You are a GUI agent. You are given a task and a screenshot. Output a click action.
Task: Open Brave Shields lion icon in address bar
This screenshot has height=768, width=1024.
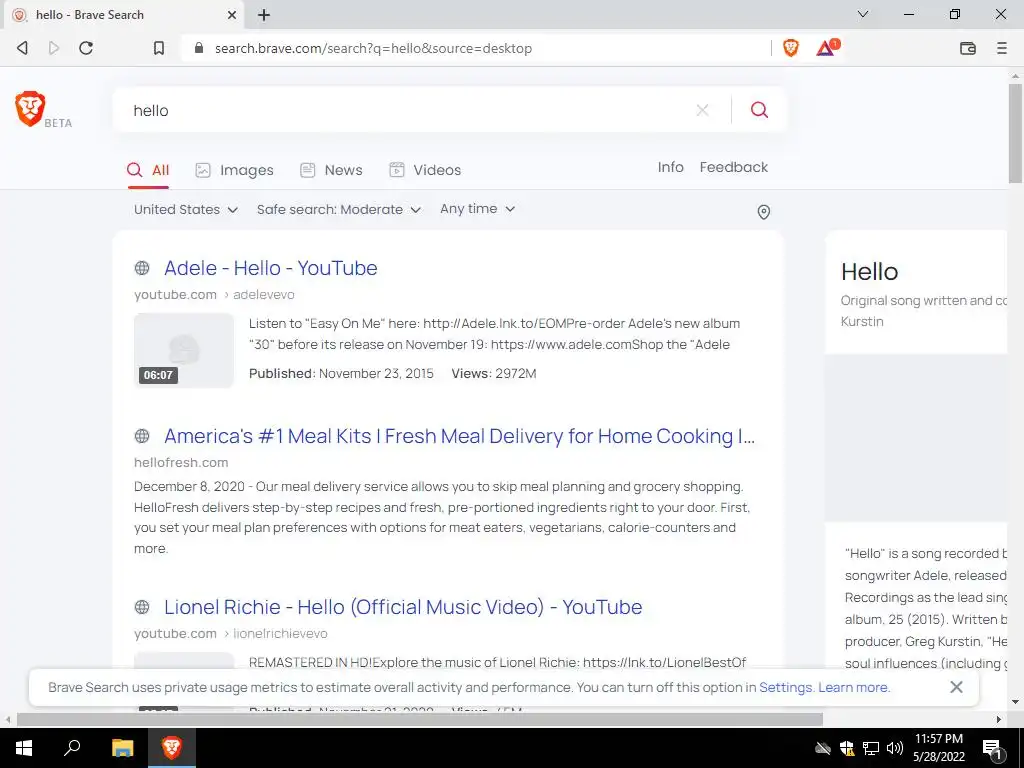[x=791, y=48]
